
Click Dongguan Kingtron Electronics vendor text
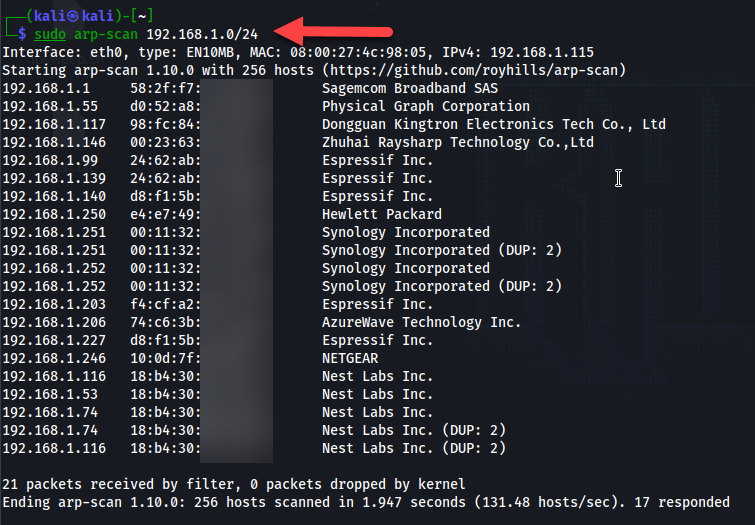pos(494,124)
